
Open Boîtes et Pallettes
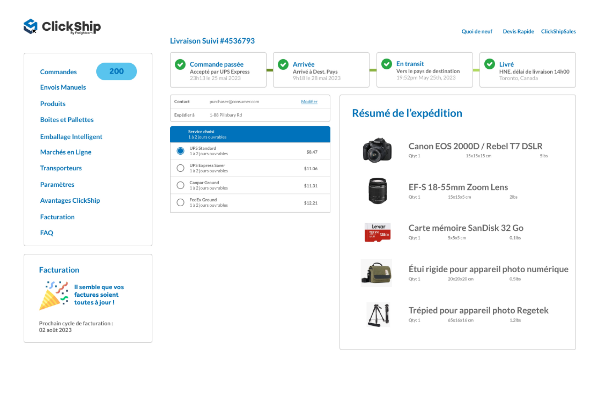click(67, 119)
